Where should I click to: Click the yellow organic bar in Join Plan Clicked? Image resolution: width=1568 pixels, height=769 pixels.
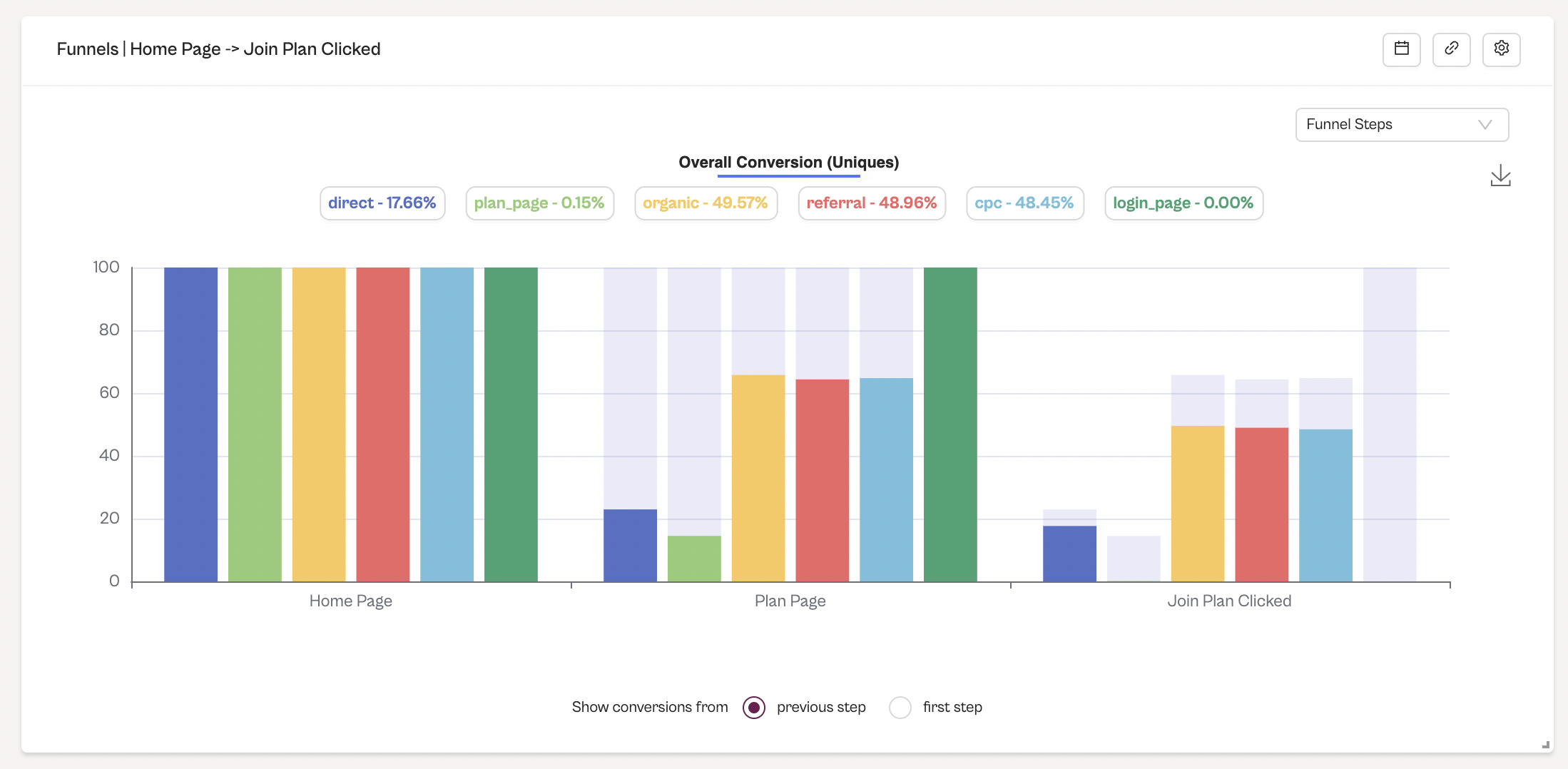[x=1197, y=504]
